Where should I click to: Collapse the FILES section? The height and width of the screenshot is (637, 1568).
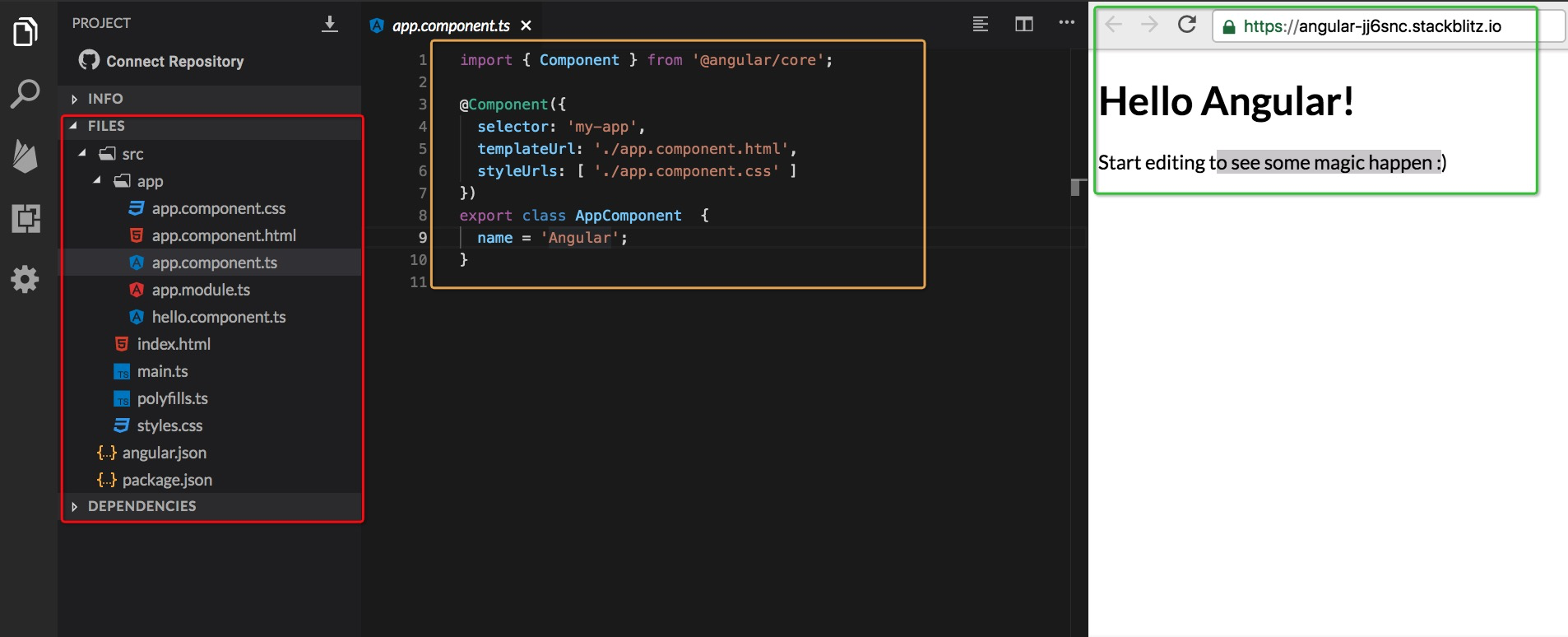(x=211, y=126)
